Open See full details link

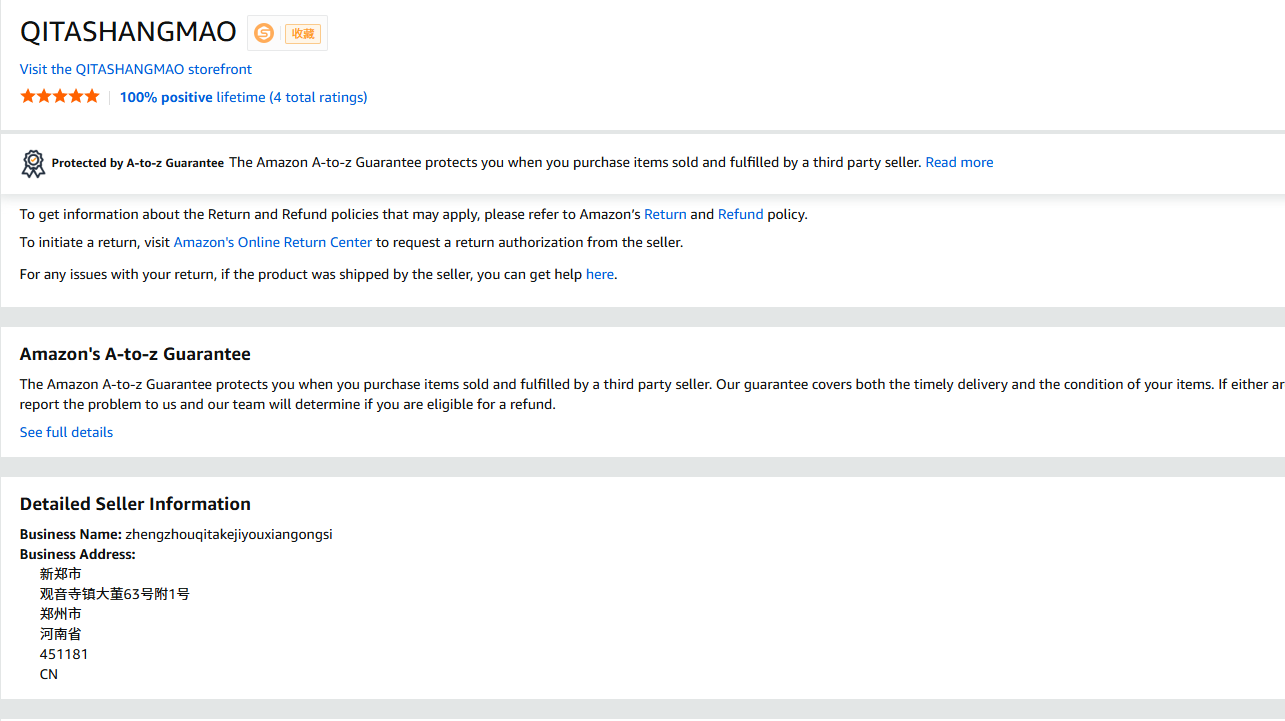coord(66,432)
